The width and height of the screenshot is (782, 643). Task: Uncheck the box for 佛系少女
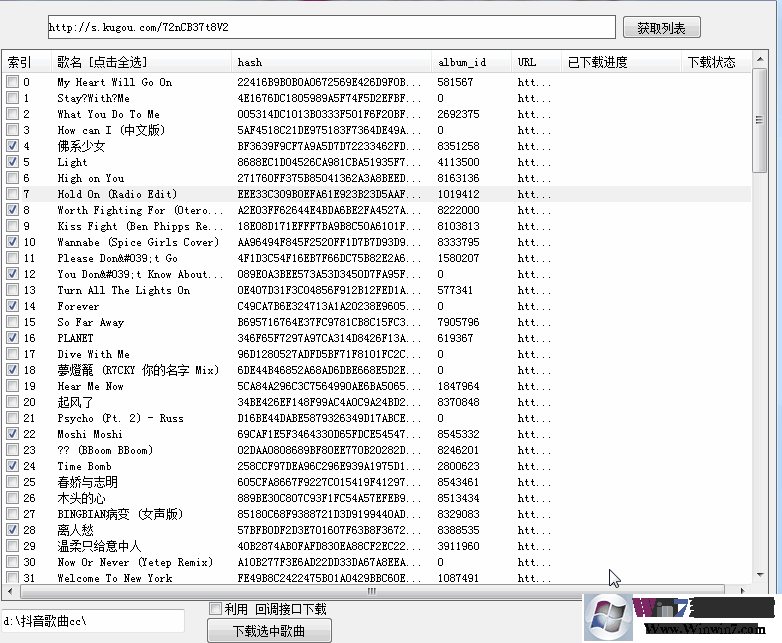coord(12,146)
